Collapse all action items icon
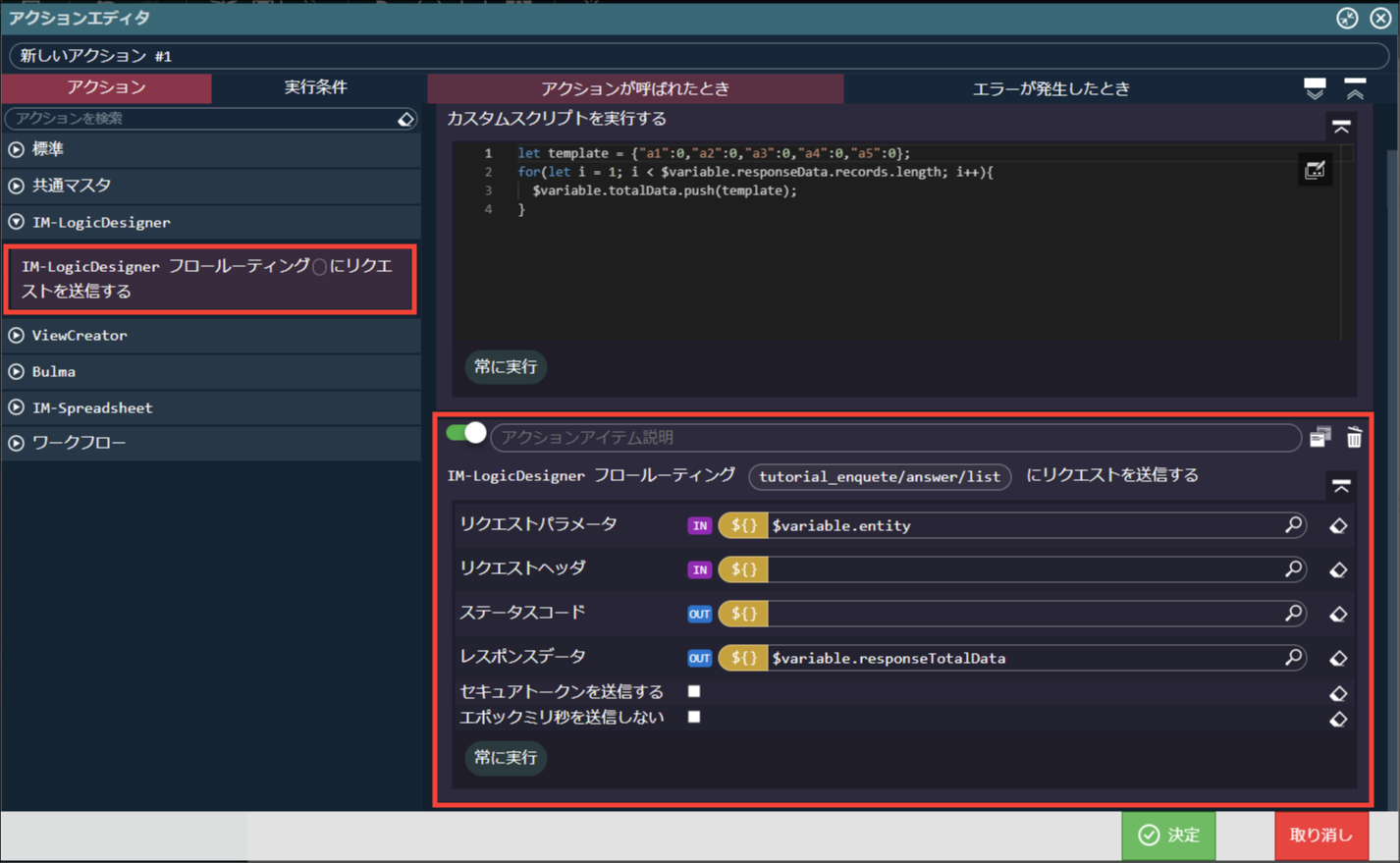 click(x=1355, y=88)
